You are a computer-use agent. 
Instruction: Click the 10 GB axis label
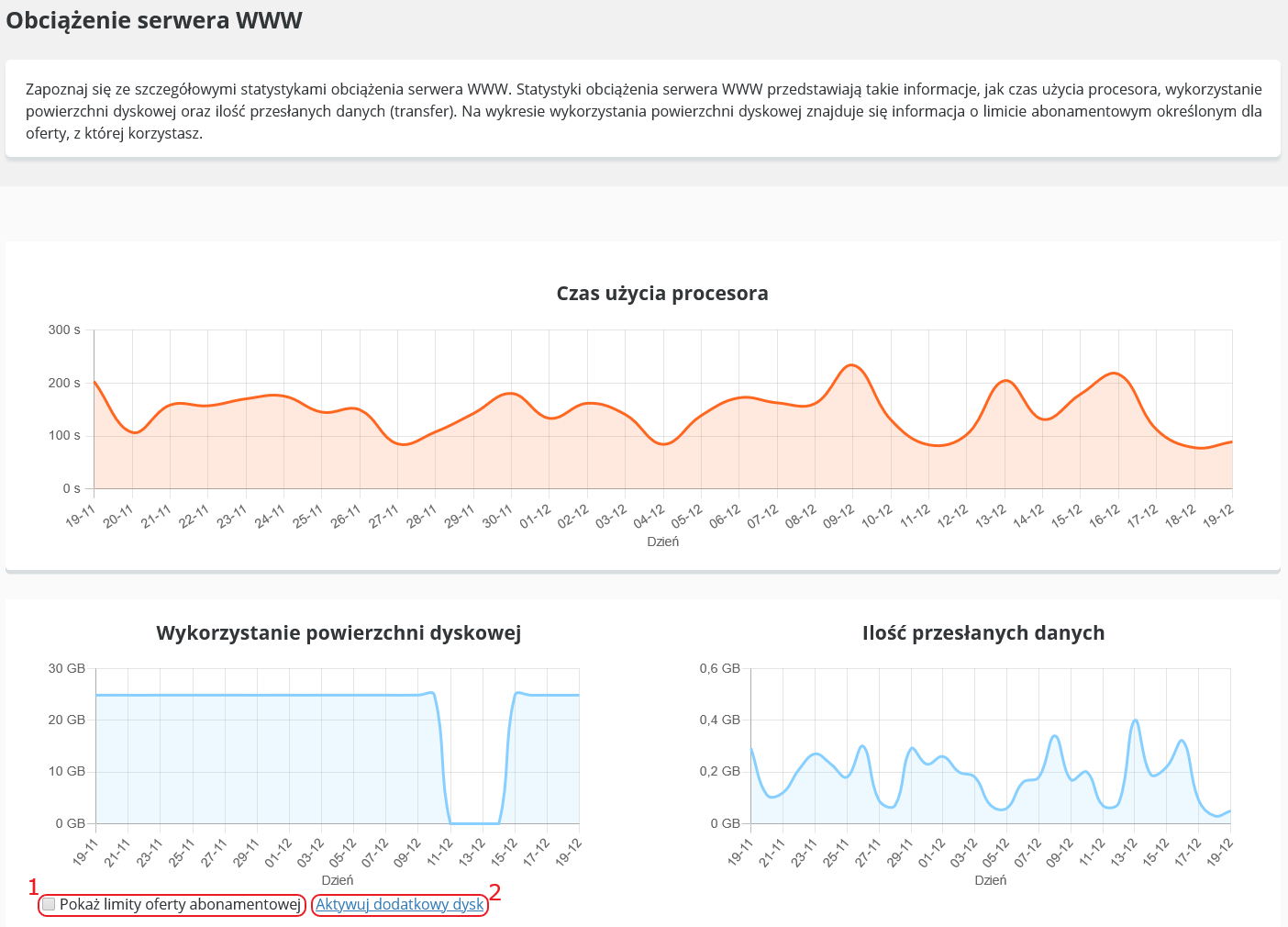pyautogui.click(x=67, y=771)
